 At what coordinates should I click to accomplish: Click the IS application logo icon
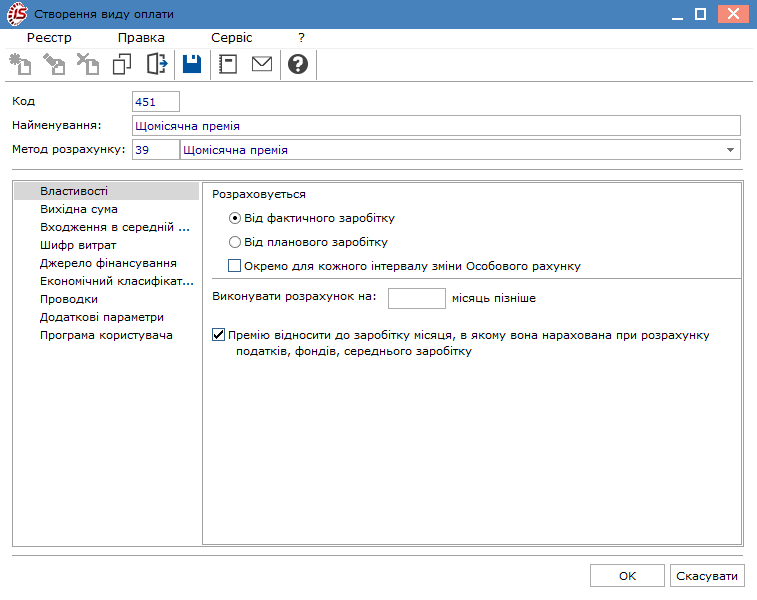pos(17,14)
